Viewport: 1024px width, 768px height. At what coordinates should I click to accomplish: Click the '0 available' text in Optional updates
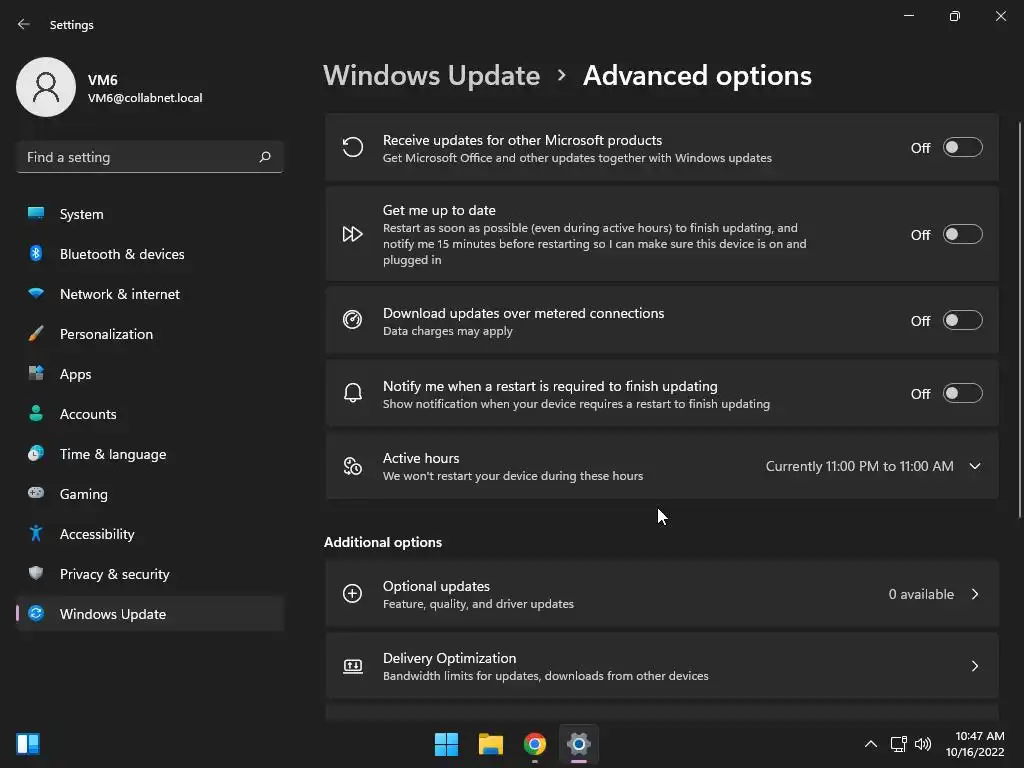[x=921, y=594]
